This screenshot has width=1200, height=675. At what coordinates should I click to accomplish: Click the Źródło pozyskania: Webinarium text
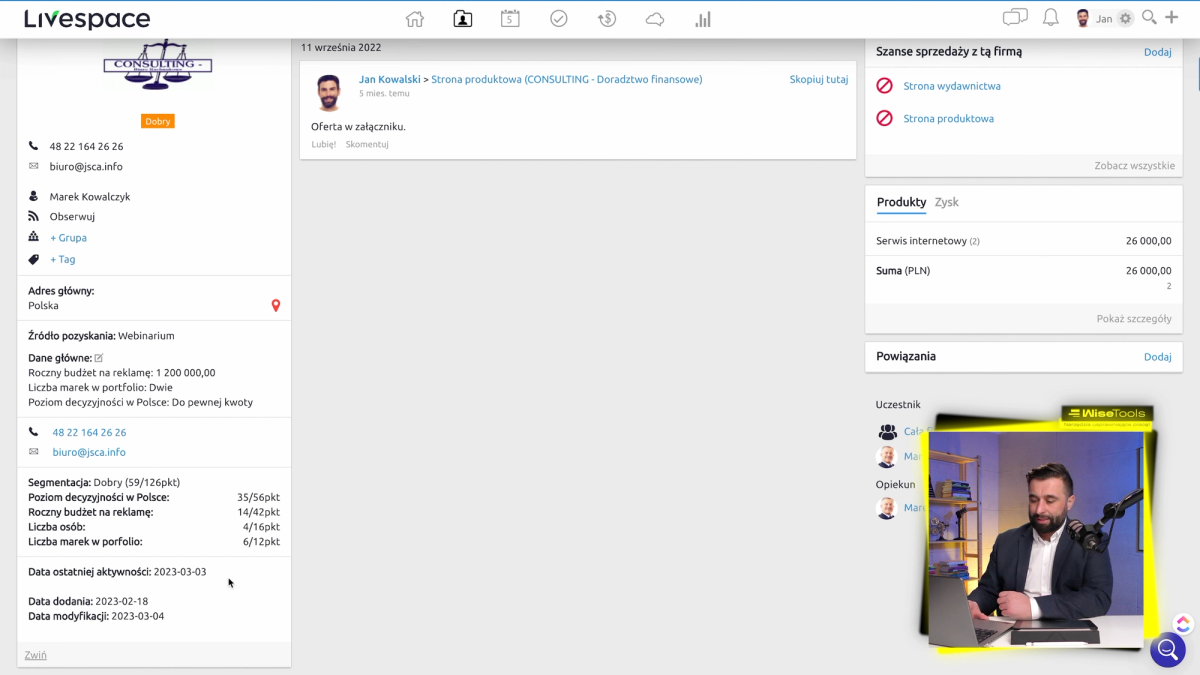pyautogui.click(x=101, y=336)
